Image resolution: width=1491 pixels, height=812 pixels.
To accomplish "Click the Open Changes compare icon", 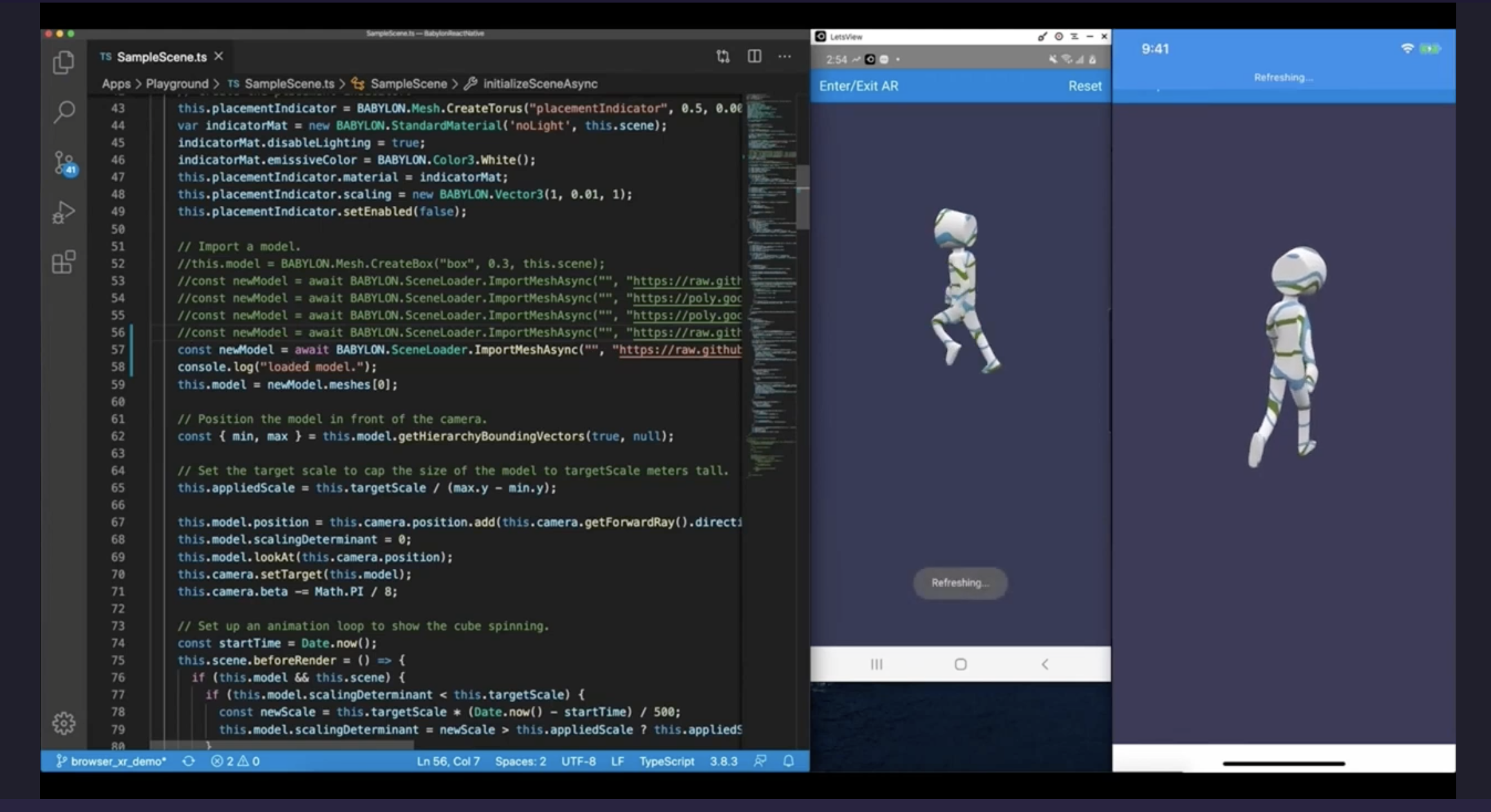I will [723, 57].
